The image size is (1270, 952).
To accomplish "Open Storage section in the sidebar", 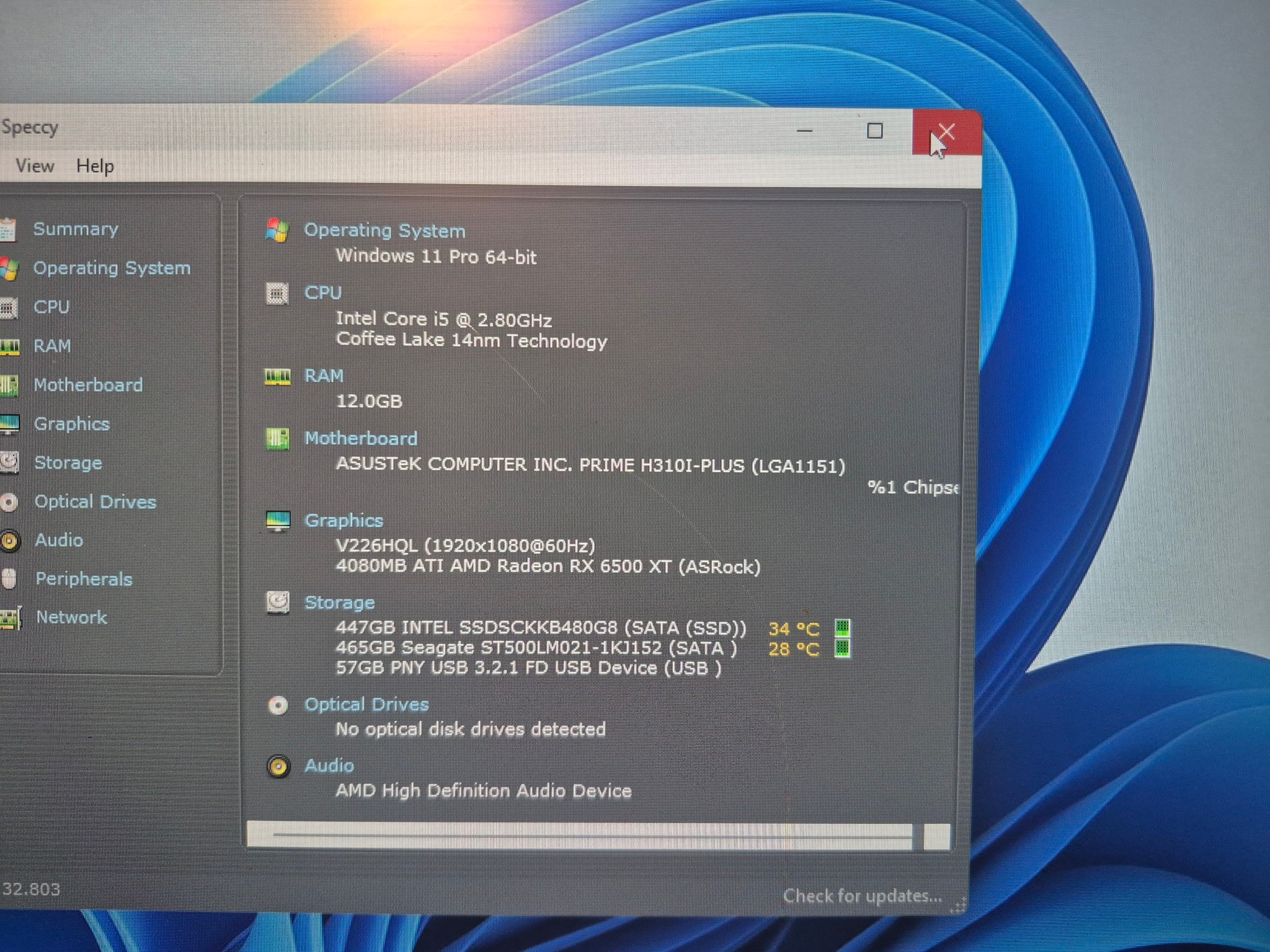I will coord(68,463).
